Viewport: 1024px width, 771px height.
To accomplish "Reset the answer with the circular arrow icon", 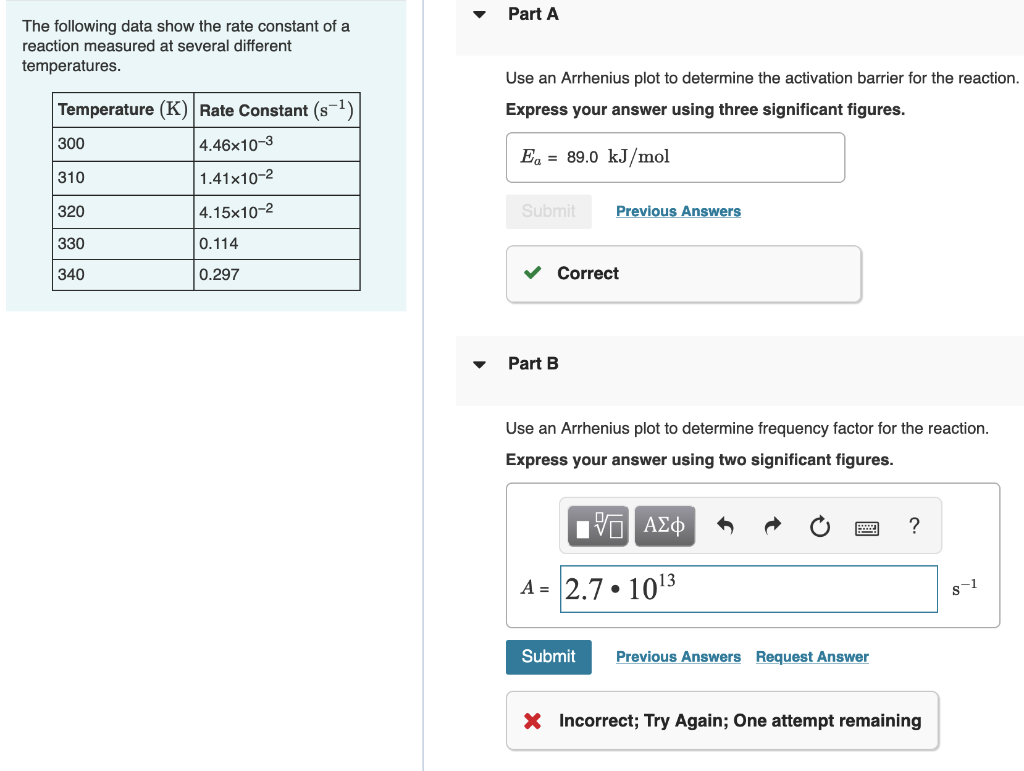I will click(820, 525).
